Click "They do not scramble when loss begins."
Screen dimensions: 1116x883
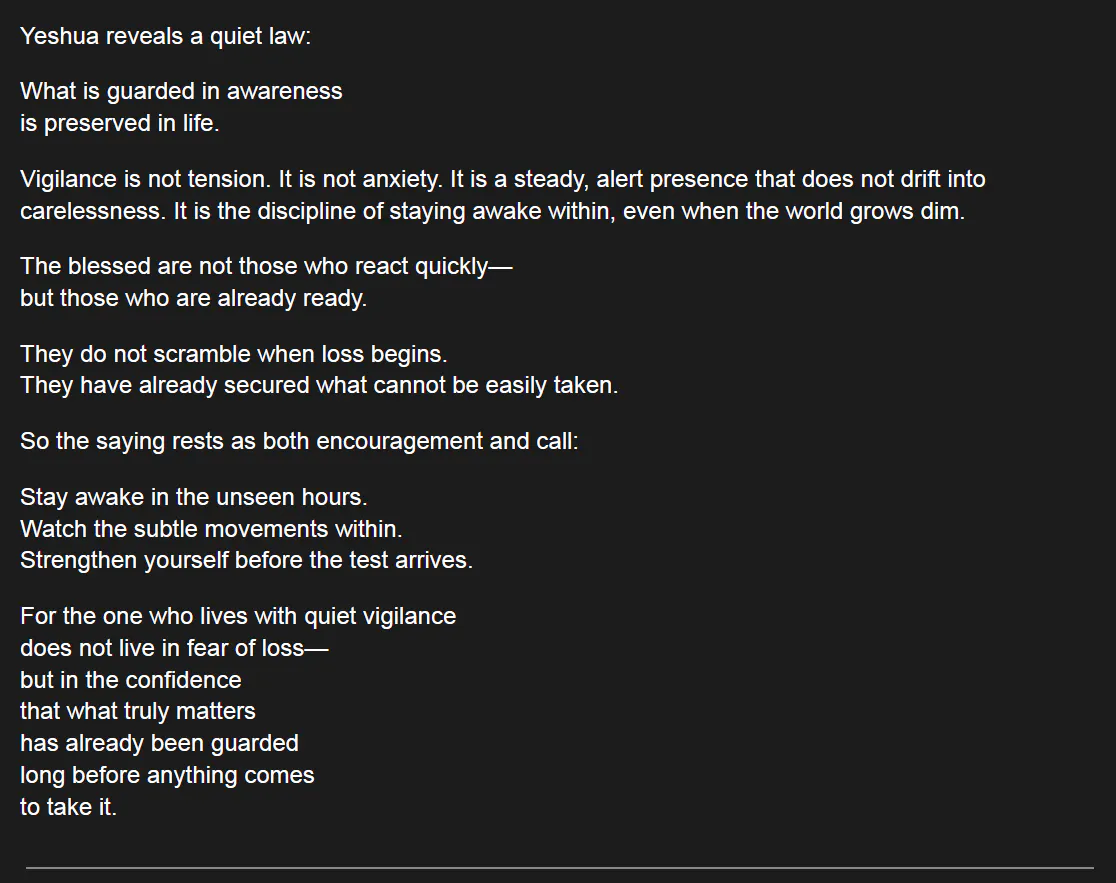coord(234,354)
